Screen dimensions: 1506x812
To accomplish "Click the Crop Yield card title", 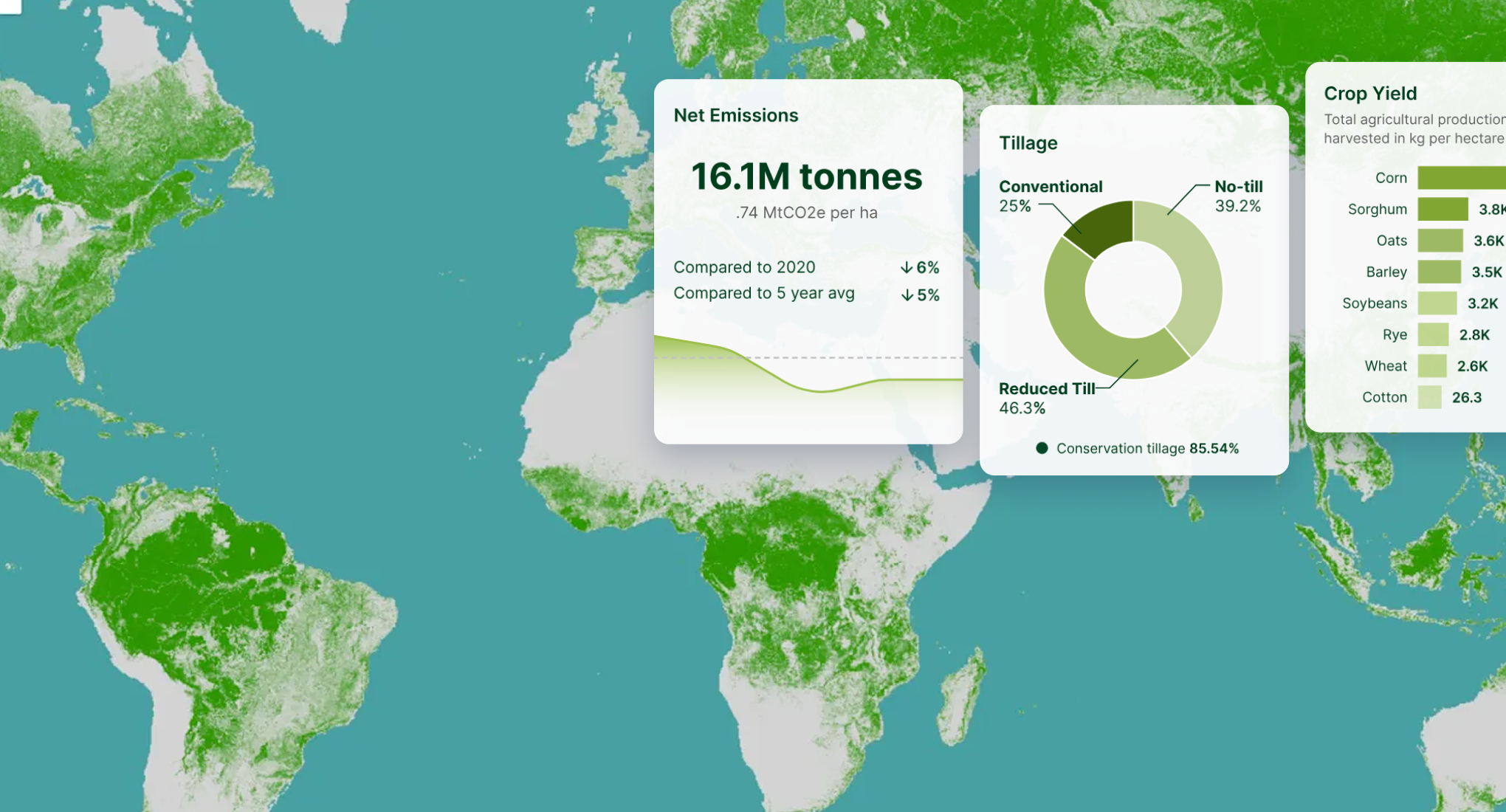I will [1370, 94].
